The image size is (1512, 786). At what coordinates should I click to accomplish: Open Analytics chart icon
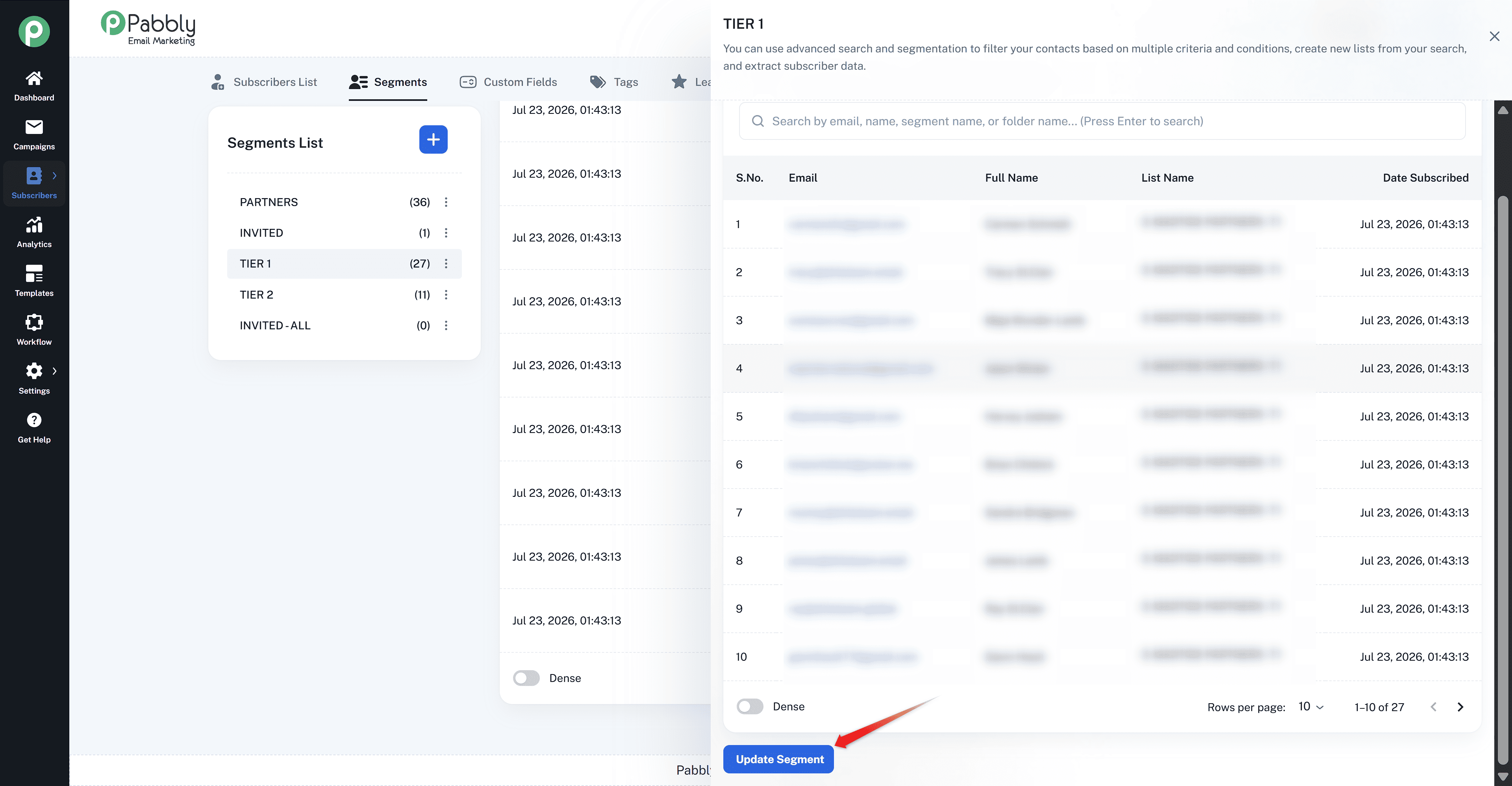pos(34,225)
